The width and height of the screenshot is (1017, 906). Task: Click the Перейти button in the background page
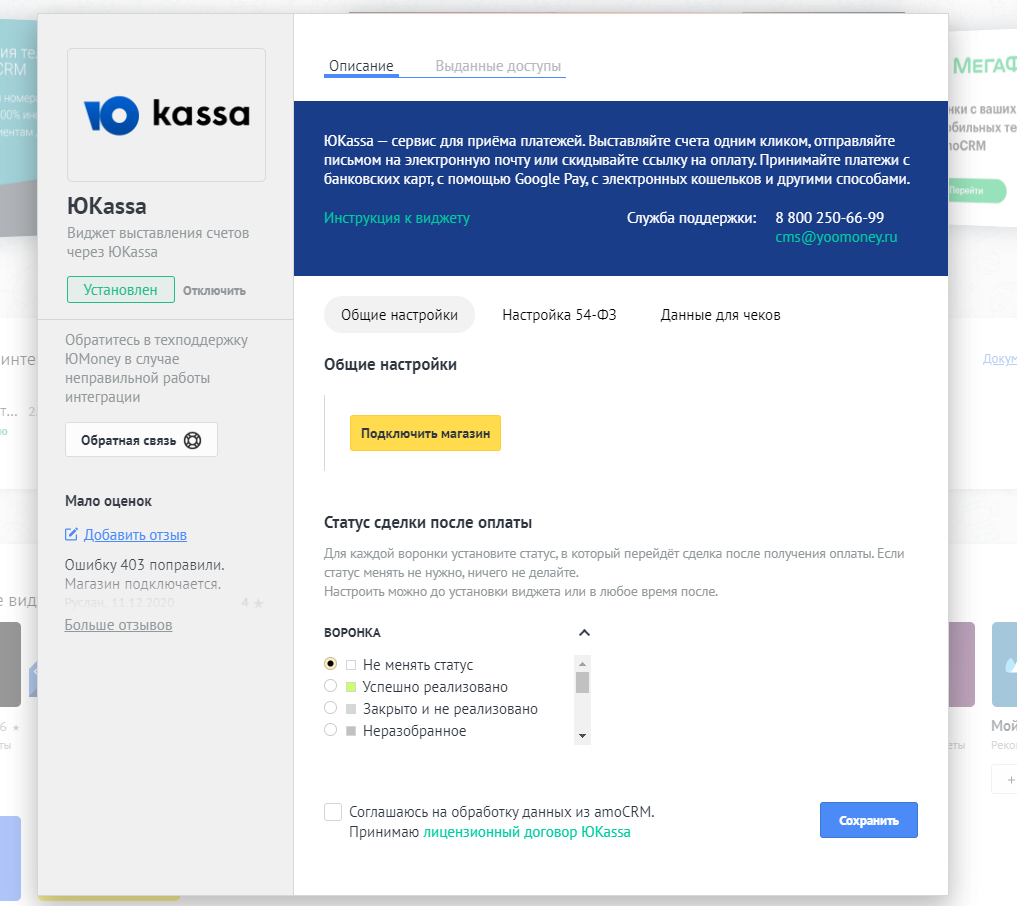click(x=977, y=191)
